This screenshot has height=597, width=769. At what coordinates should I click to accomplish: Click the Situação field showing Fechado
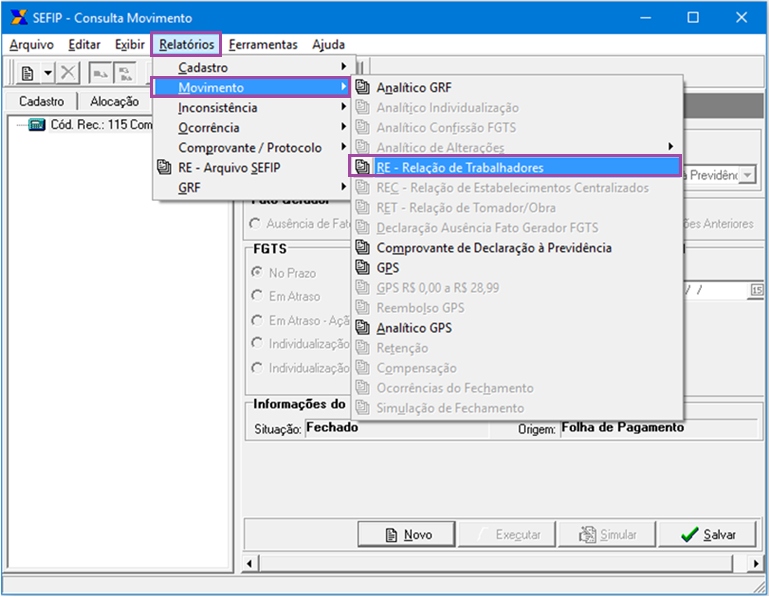pyautogui.click(x=397, y=428)
